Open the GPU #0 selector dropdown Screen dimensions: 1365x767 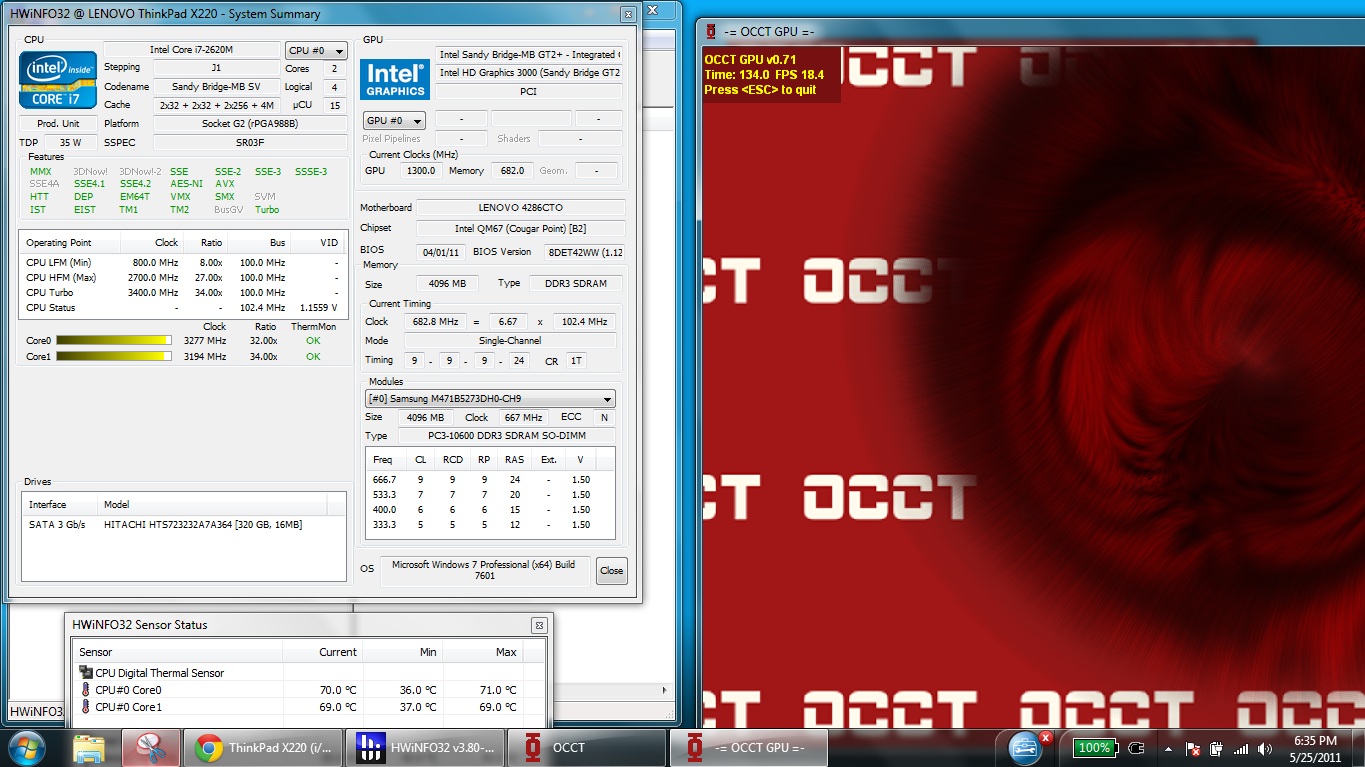pos(394,121)
